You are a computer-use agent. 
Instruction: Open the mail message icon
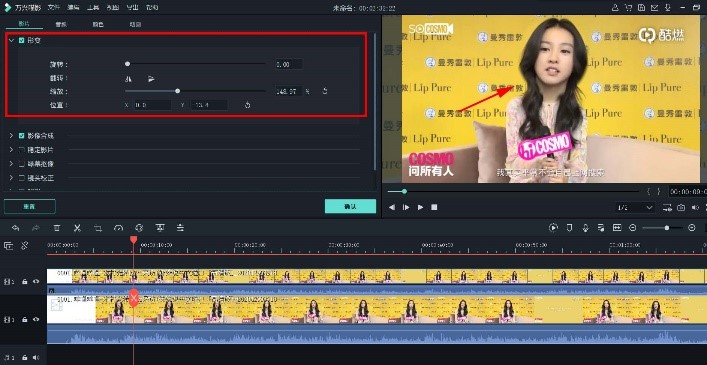[x=654, y=8]
